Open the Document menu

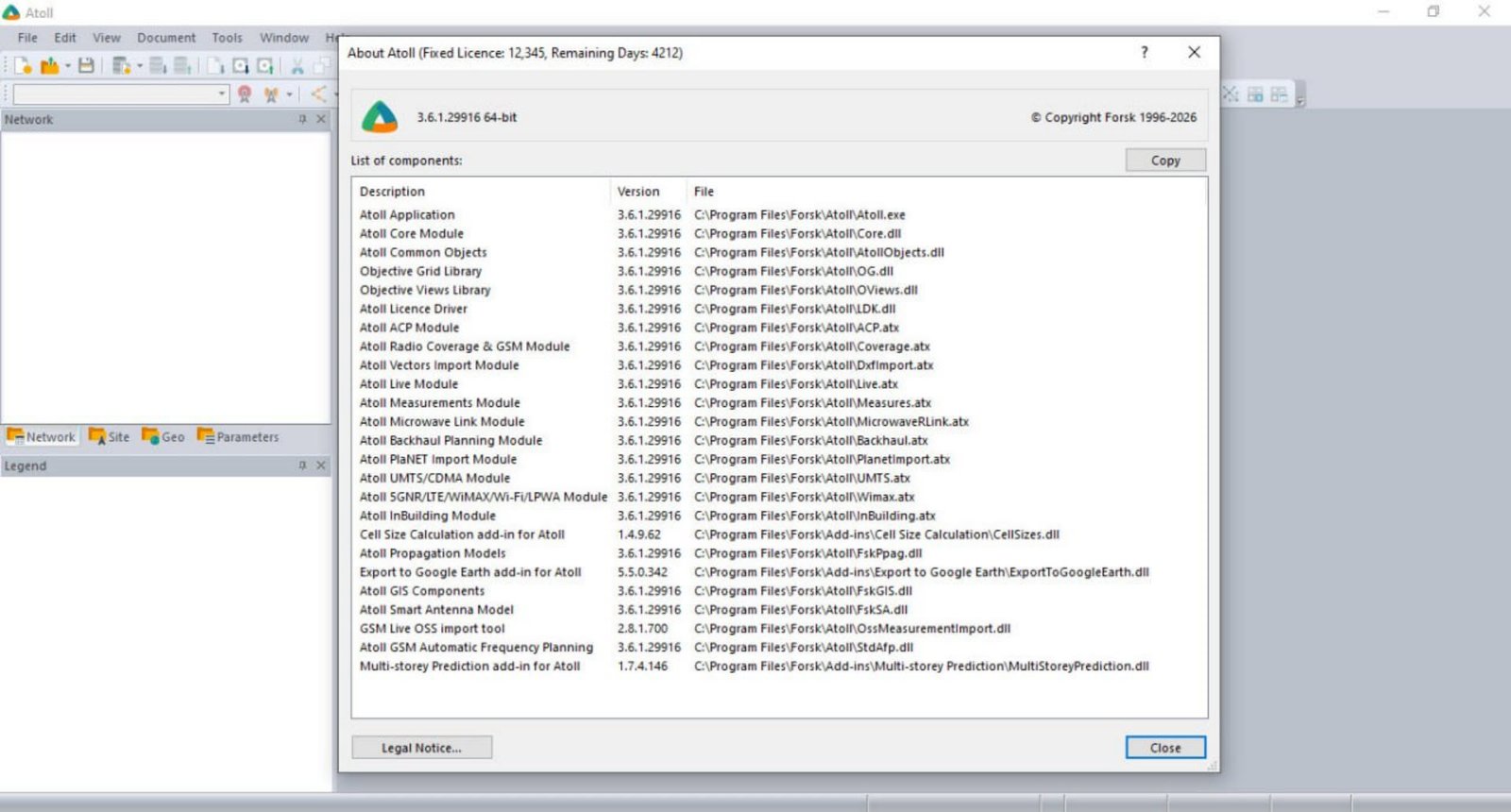[x=166, y=38]
